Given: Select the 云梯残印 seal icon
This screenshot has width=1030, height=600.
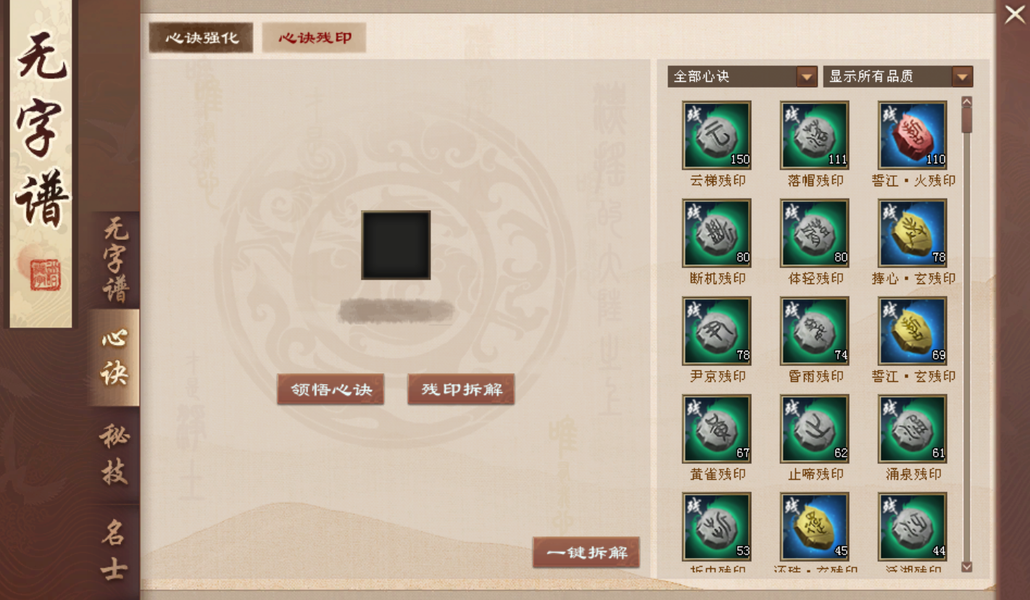Looking at the screenshot, I should point(717,135).
